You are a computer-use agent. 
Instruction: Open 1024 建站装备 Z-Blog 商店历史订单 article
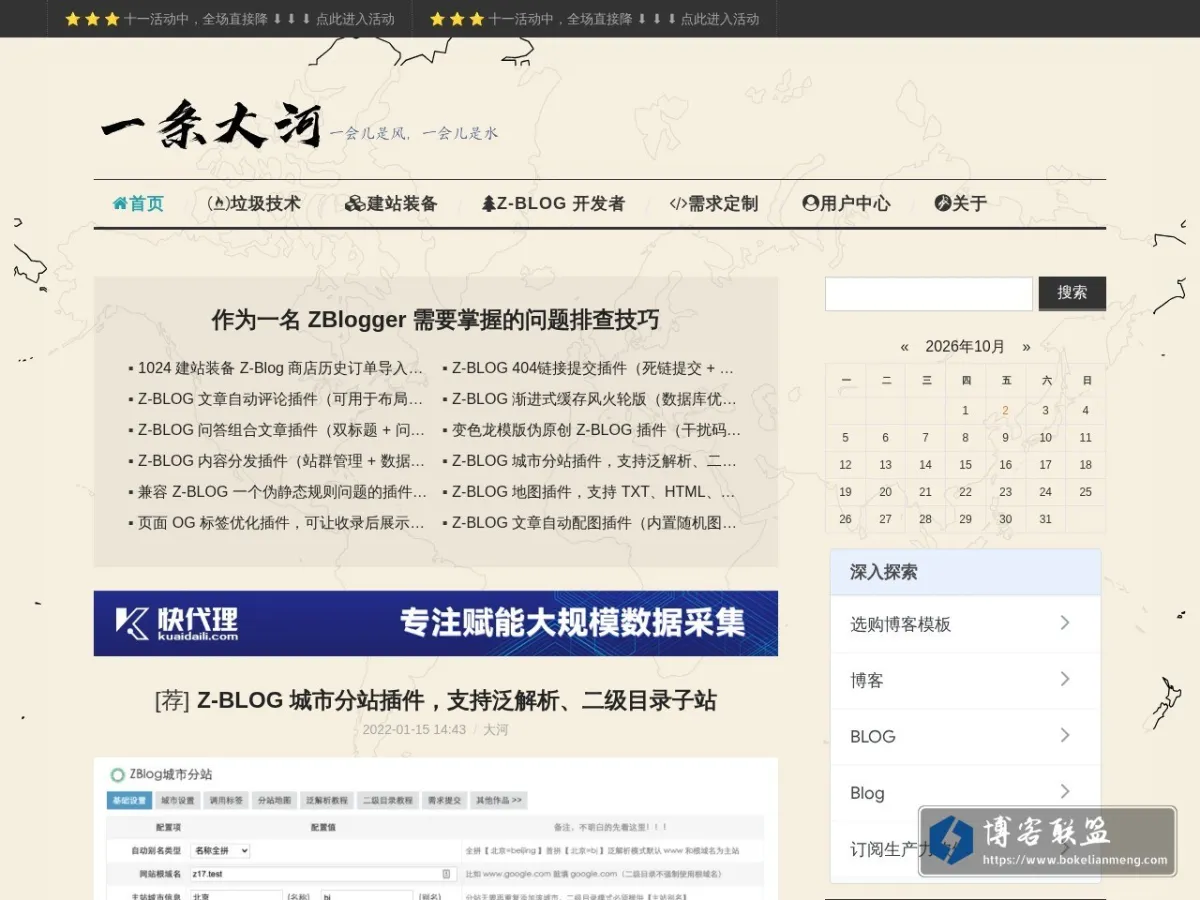[280, 368]
